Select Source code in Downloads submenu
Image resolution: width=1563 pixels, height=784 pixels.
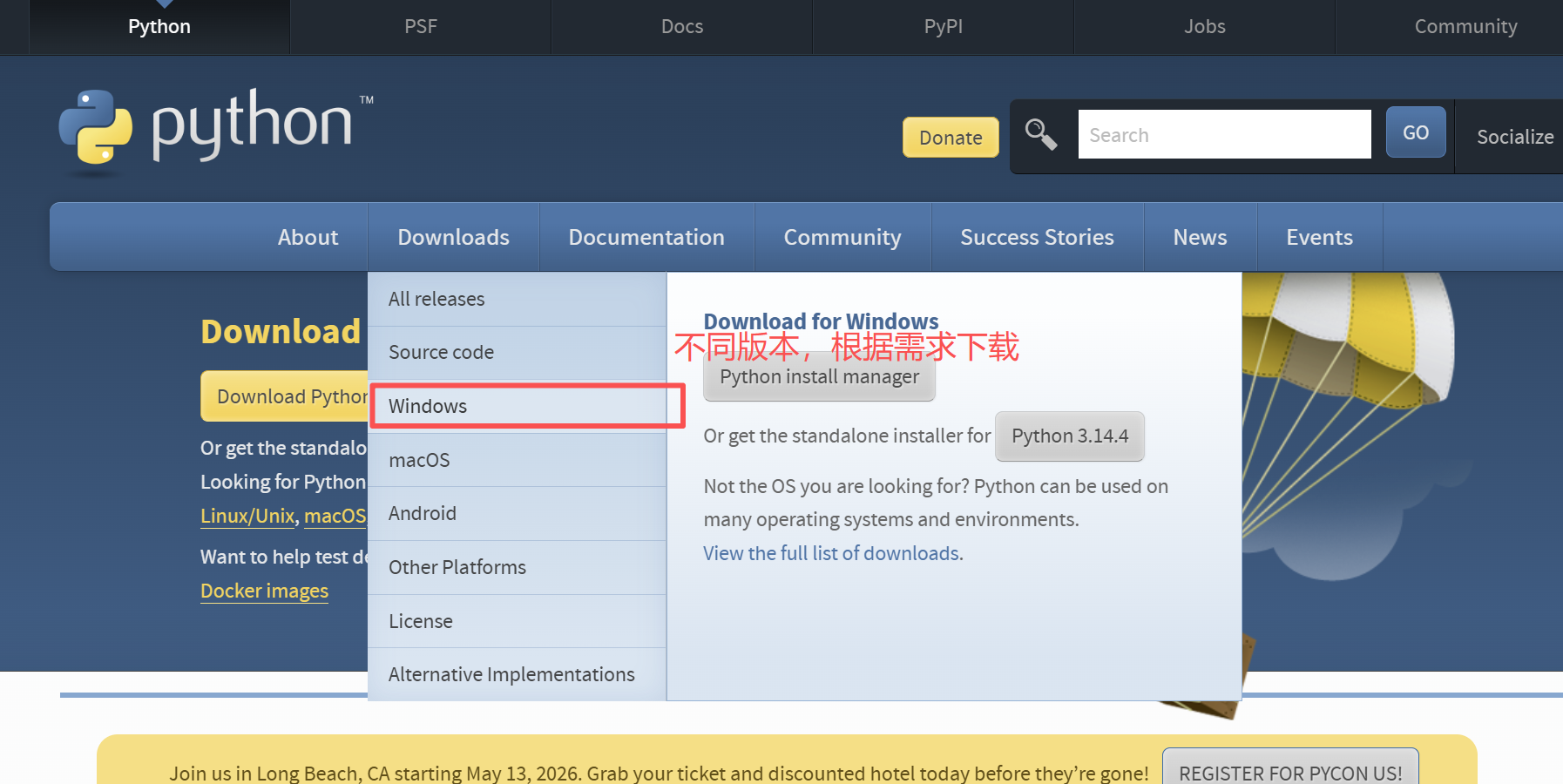tap(518, 353)
